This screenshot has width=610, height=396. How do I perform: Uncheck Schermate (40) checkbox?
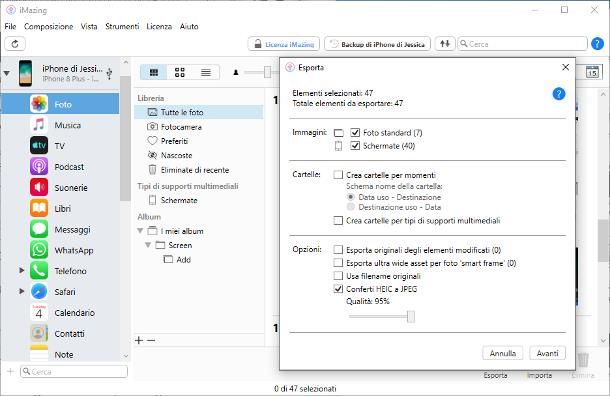pos(355,146)
